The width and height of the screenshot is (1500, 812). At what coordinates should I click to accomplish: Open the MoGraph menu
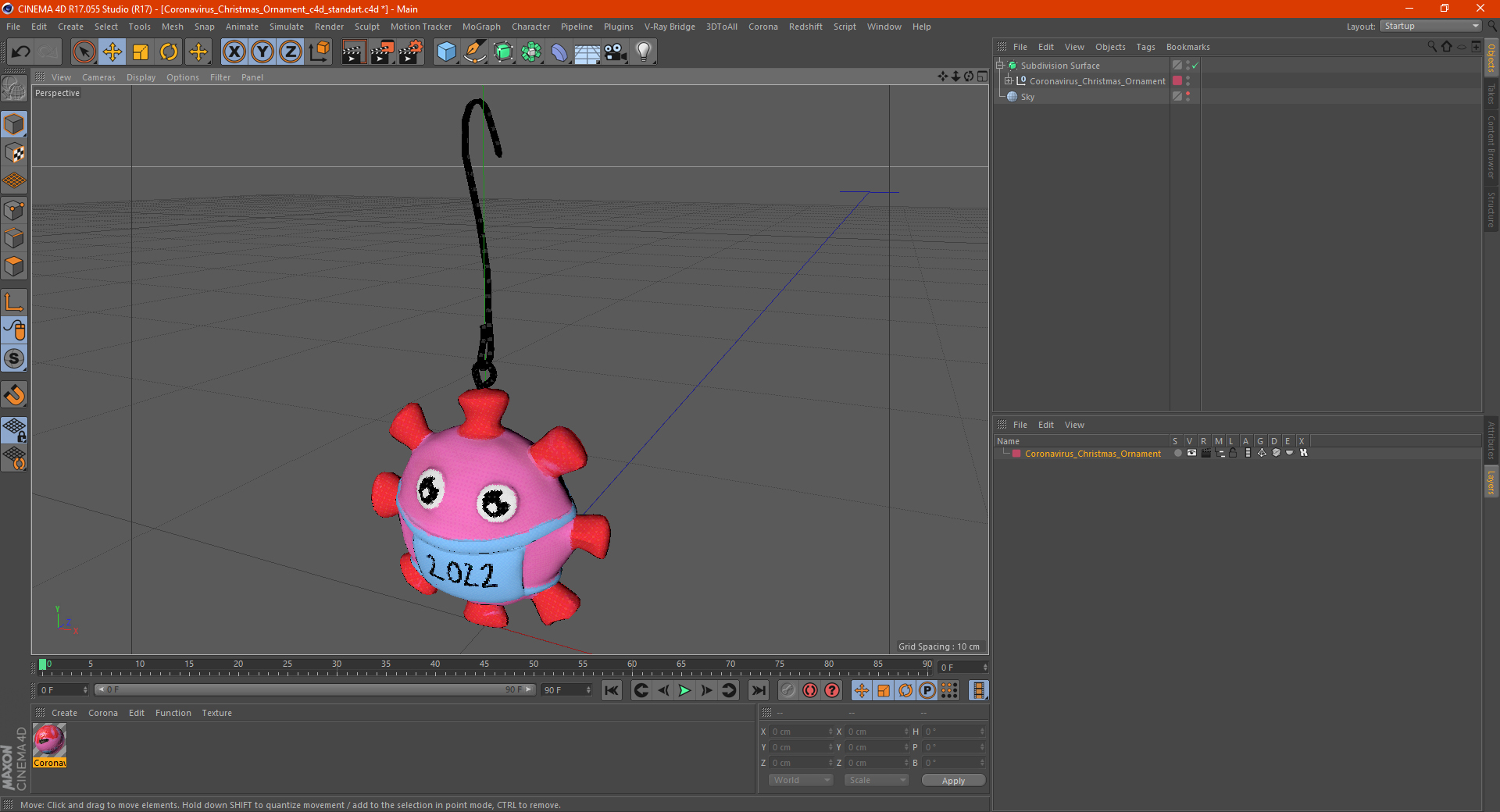click(x=481, y=27)
